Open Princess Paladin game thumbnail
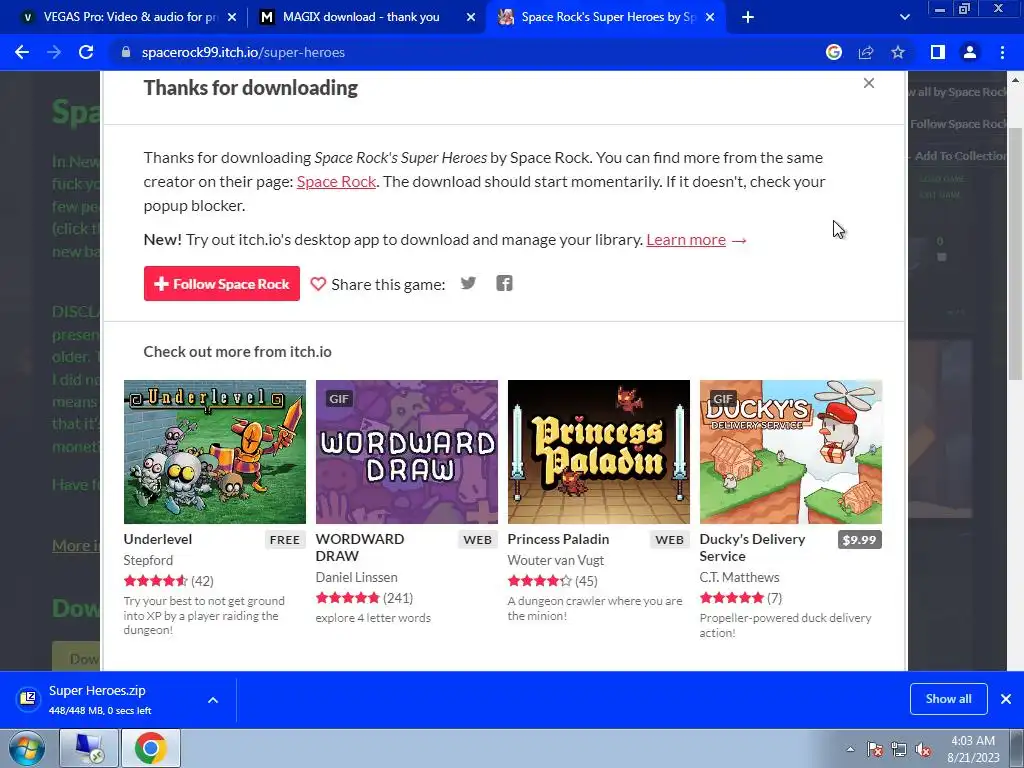Screen dimensions: 1024x768 click(599, 452)
